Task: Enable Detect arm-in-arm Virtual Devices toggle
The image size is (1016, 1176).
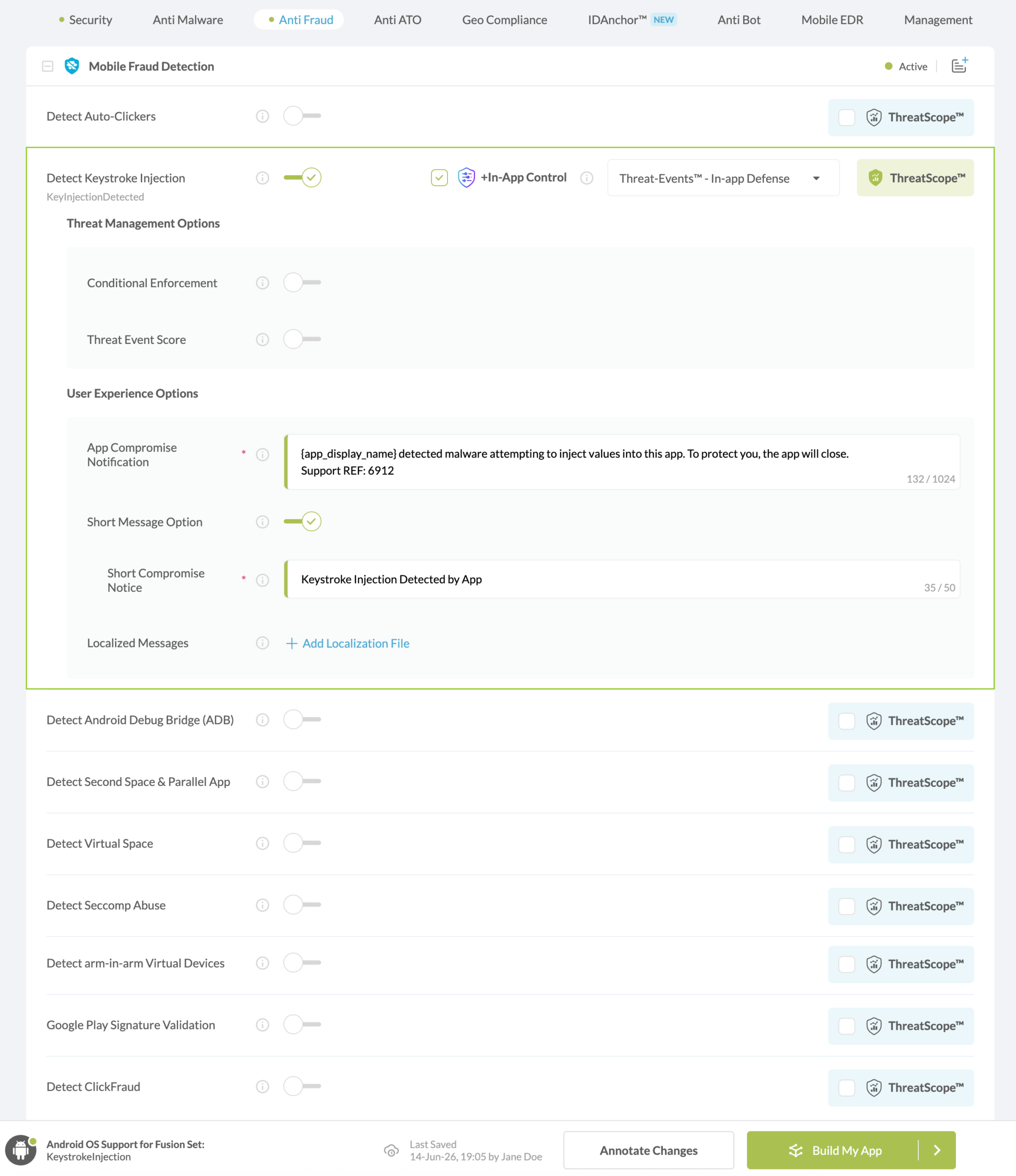Action: coord(303,963)
